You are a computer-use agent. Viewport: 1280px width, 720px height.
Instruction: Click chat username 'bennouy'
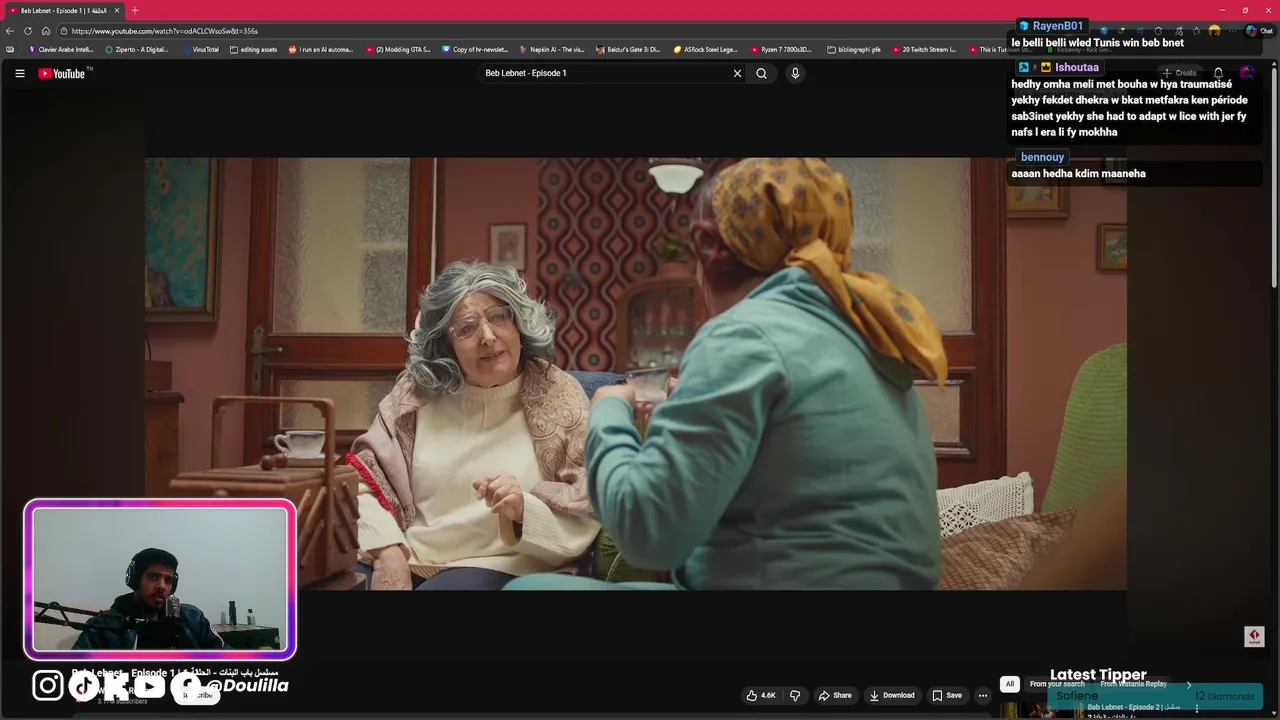coord(1042,157)
